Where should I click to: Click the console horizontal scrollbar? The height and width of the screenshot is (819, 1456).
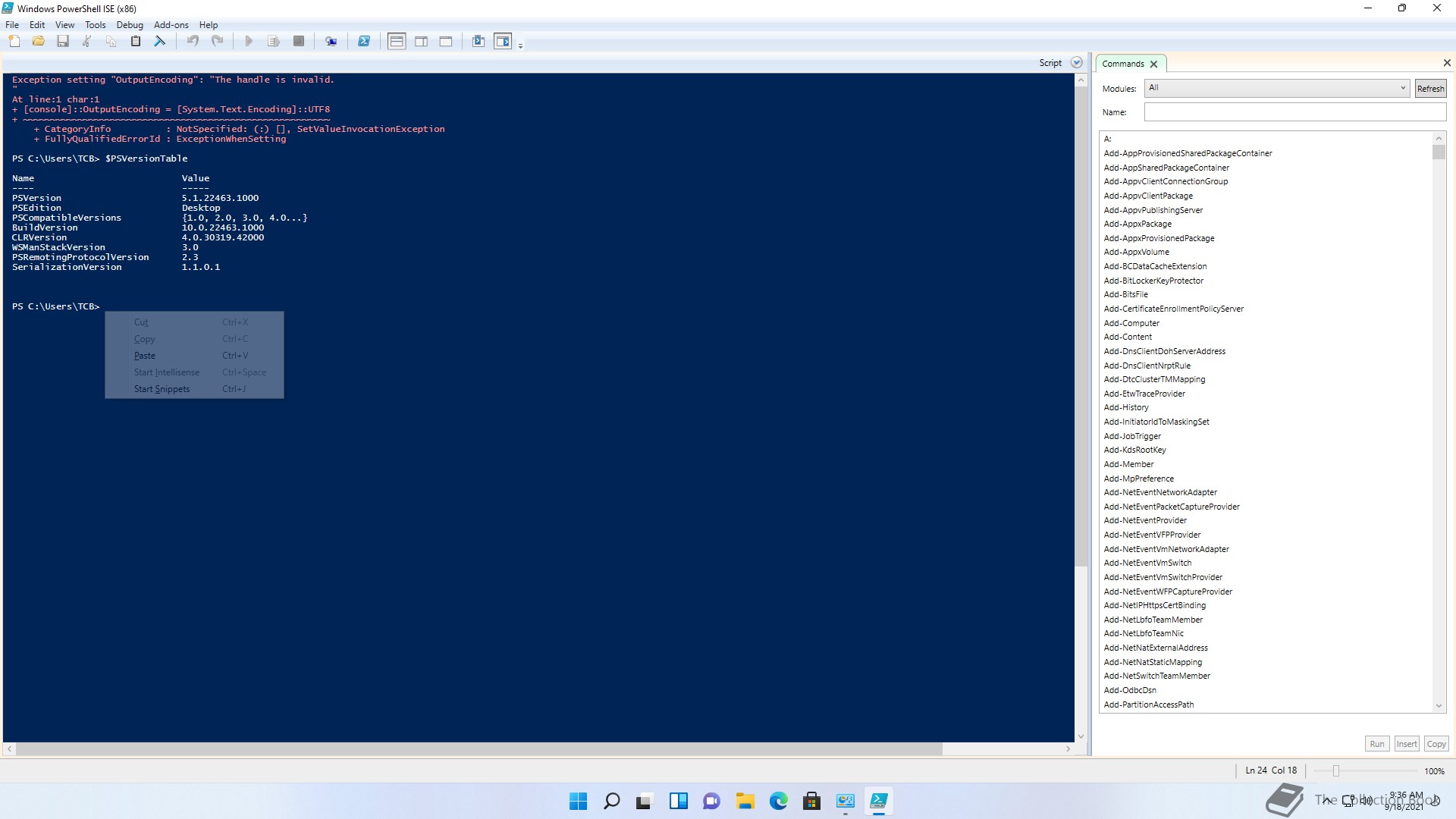pyautogui.click(x=479, y=748)
